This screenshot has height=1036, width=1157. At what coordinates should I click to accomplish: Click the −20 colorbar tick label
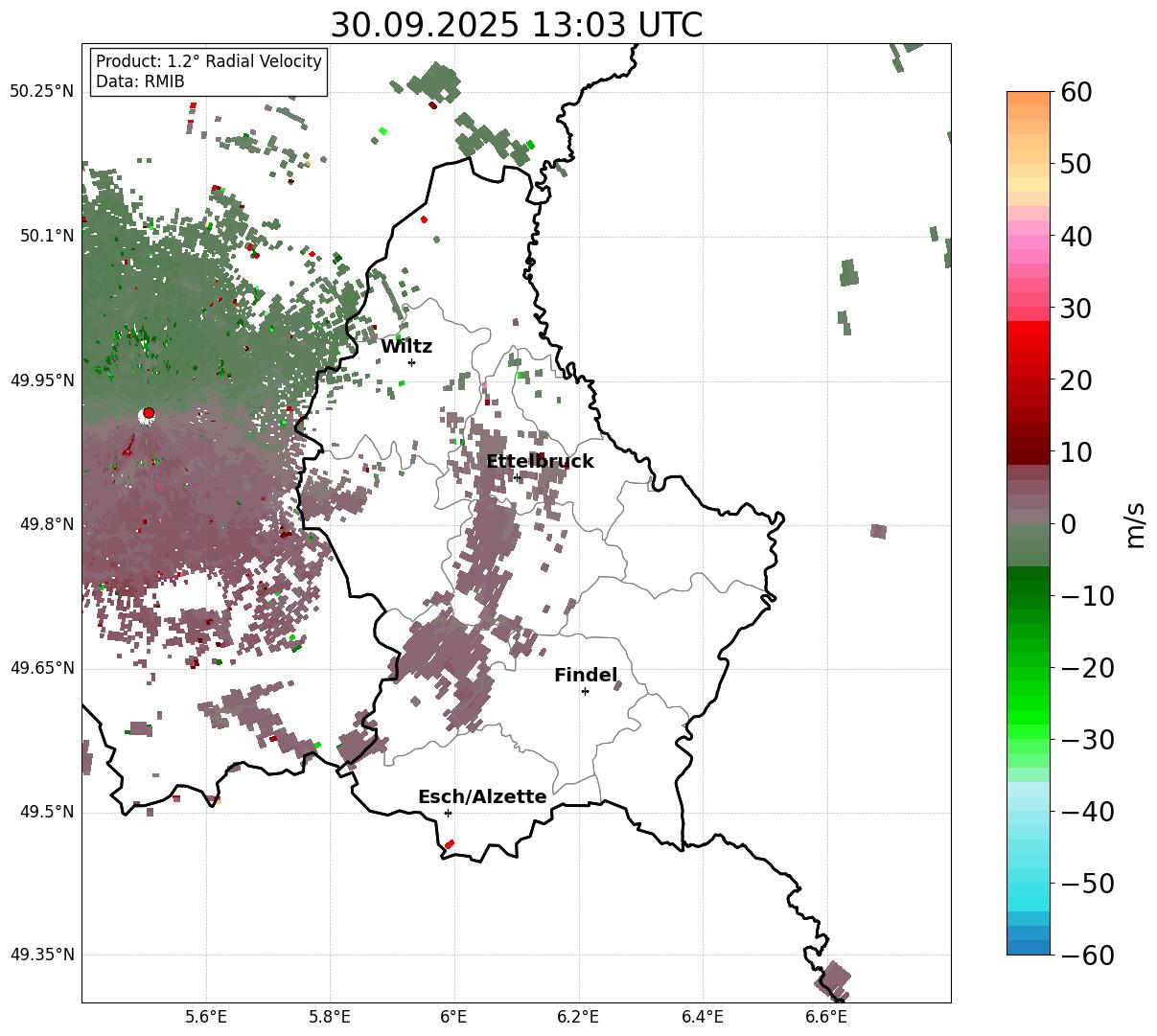coord(1087,668)
